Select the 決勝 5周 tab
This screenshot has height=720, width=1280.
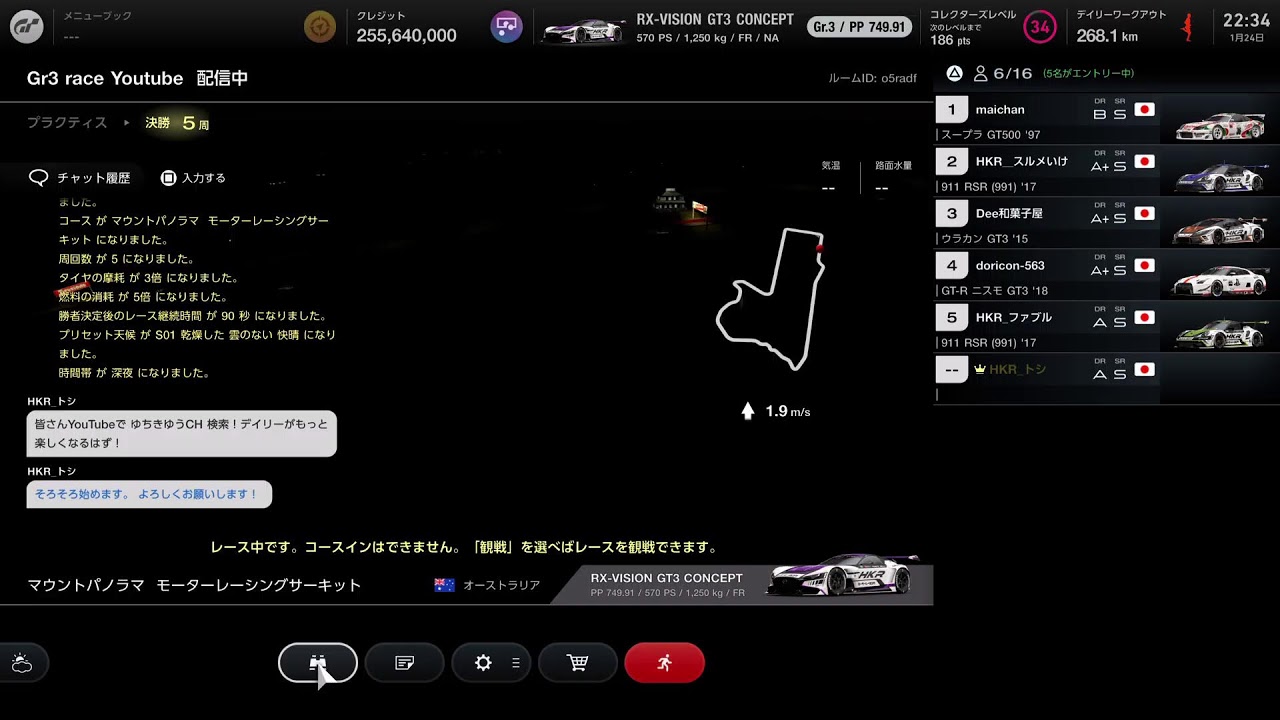(x=177, y=123)
